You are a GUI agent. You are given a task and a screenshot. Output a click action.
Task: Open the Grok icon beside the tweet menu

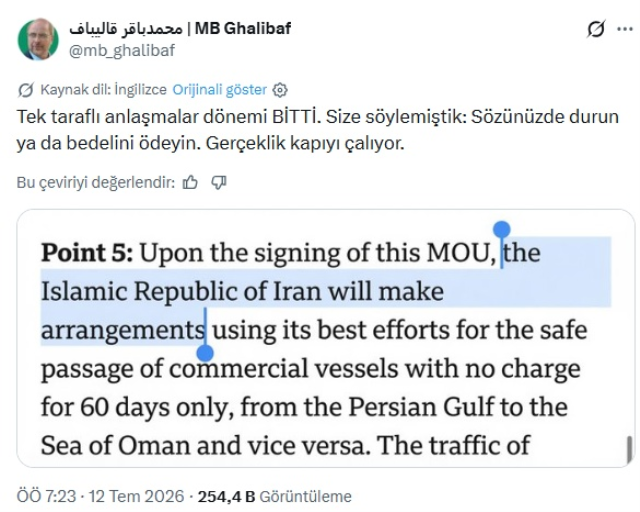click(596, 29)
